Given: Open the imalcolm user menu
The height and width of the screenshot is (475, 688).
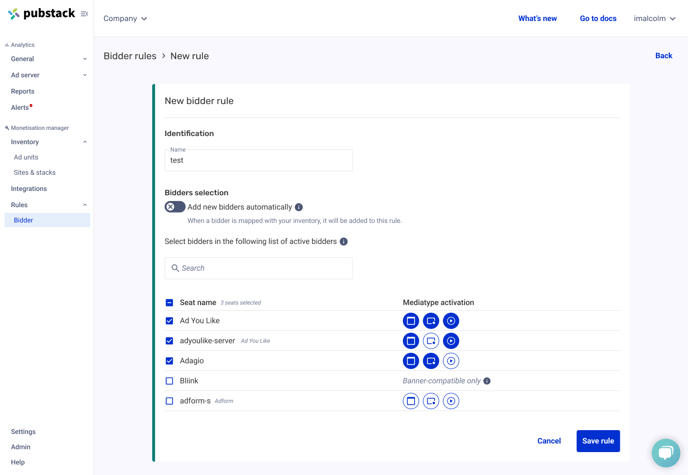Looking at the screenshot, I should [x=654, y=18].
